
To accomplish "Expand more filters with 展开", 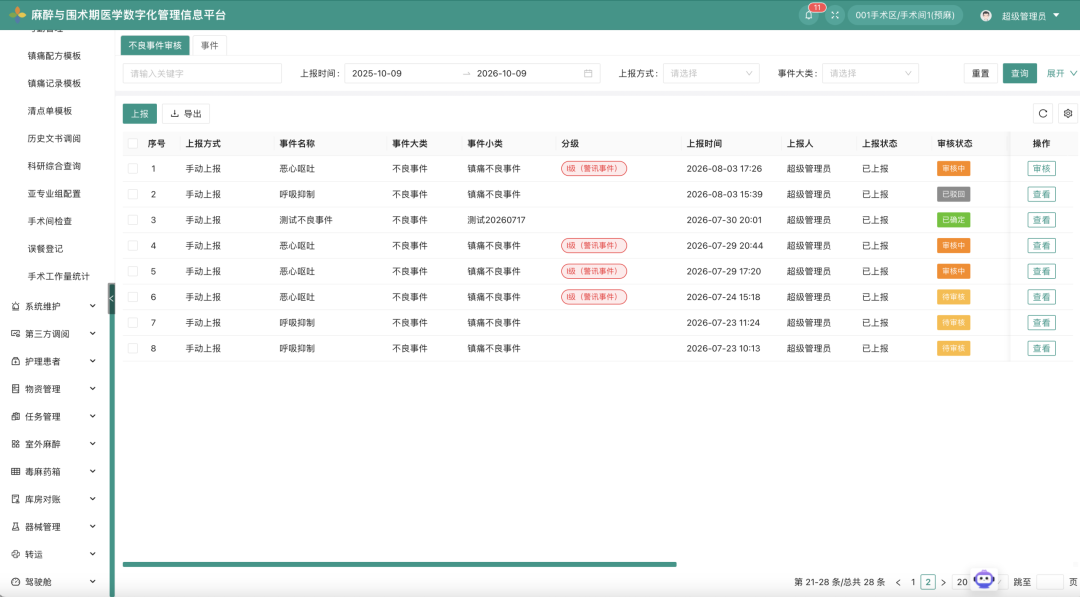I will [x=1061, y=74].
